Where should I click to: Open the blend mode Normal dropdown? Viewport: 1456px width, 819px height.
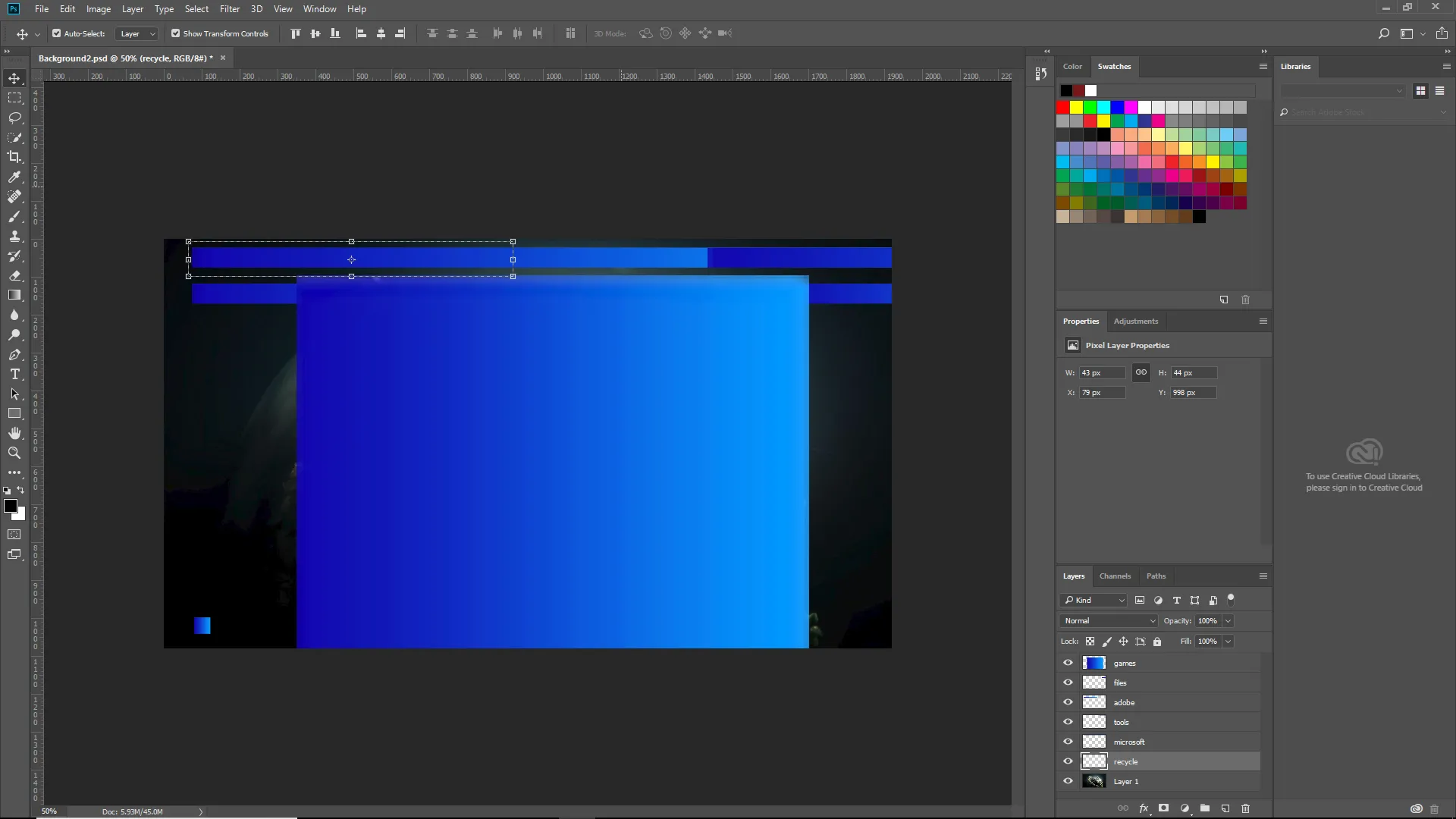pos(1109,621)
